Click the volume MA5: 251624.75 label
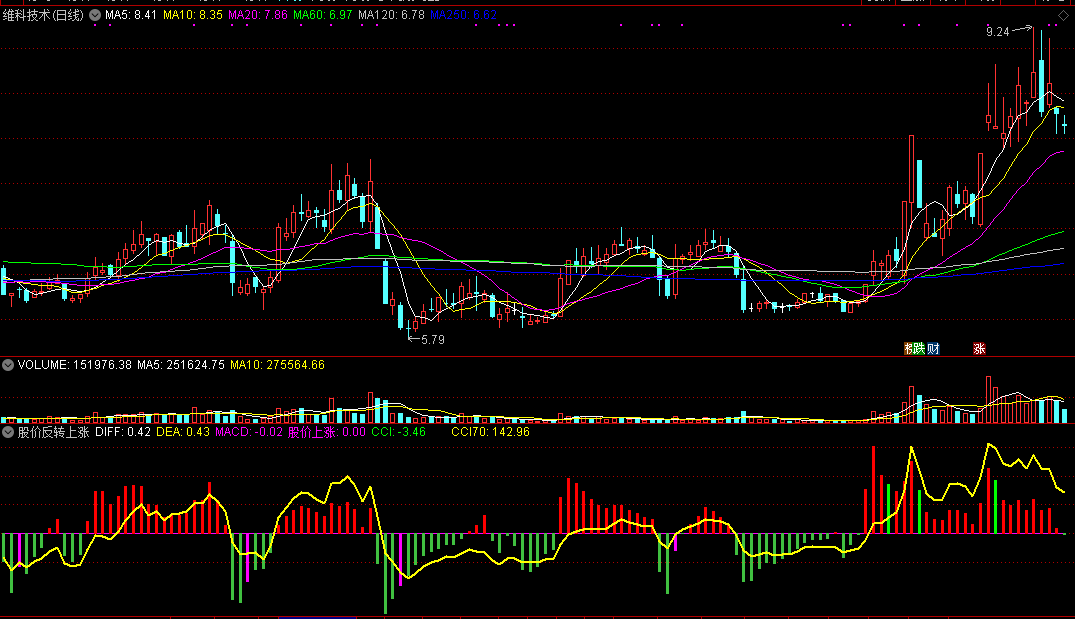The width and height of the screenshot is (1075, 619). (x=181, y=365)
